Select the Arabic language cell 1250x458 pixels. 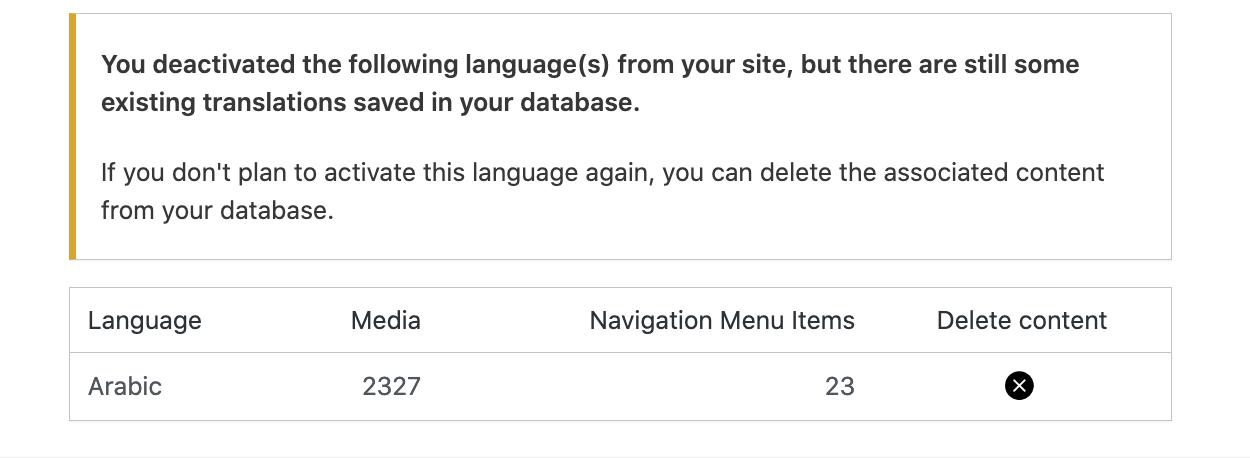[x=125, y=386]
